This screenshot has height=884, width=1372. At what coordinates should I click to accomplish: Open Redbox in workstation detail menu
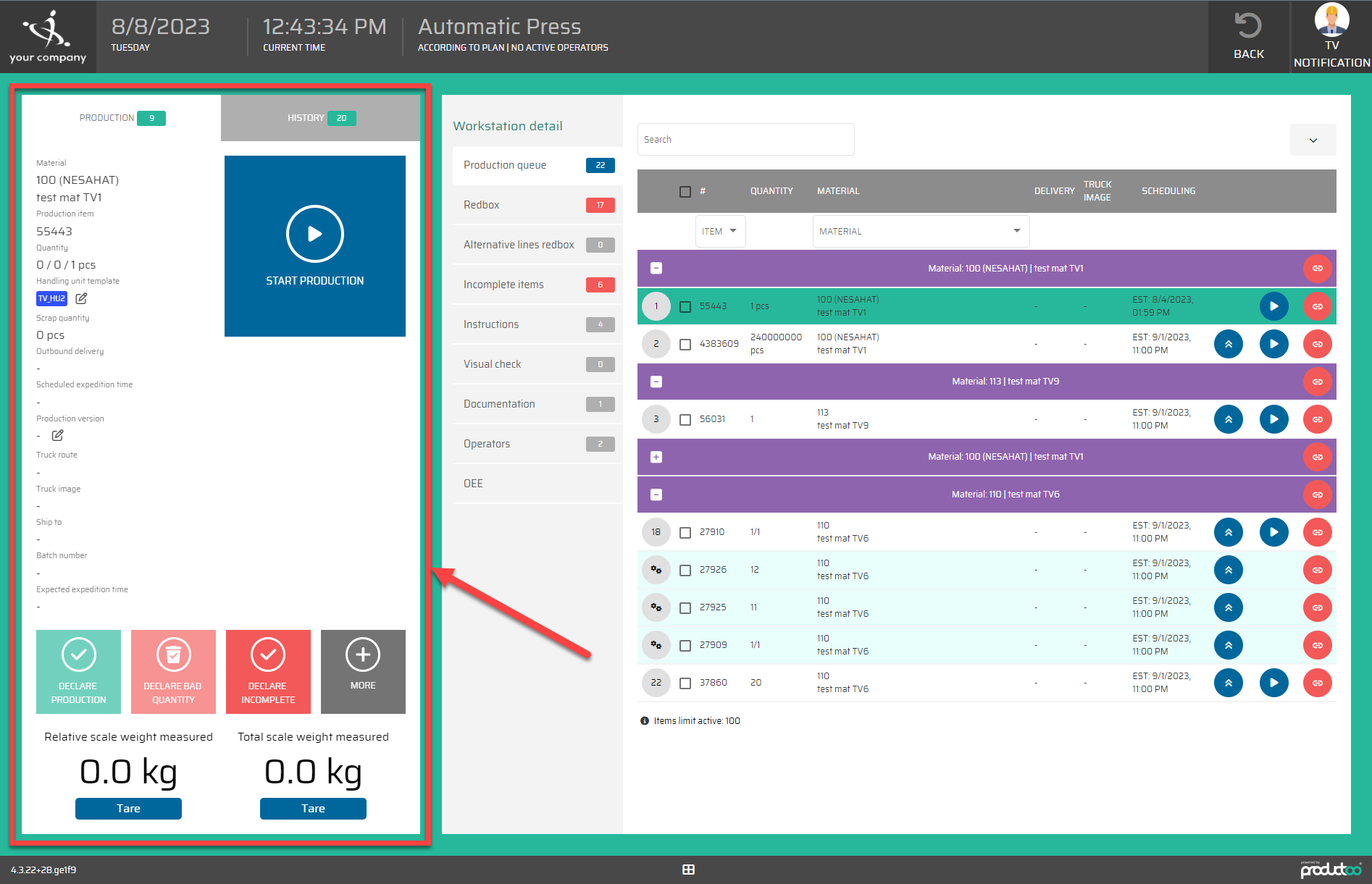click(x=537, y=205)
